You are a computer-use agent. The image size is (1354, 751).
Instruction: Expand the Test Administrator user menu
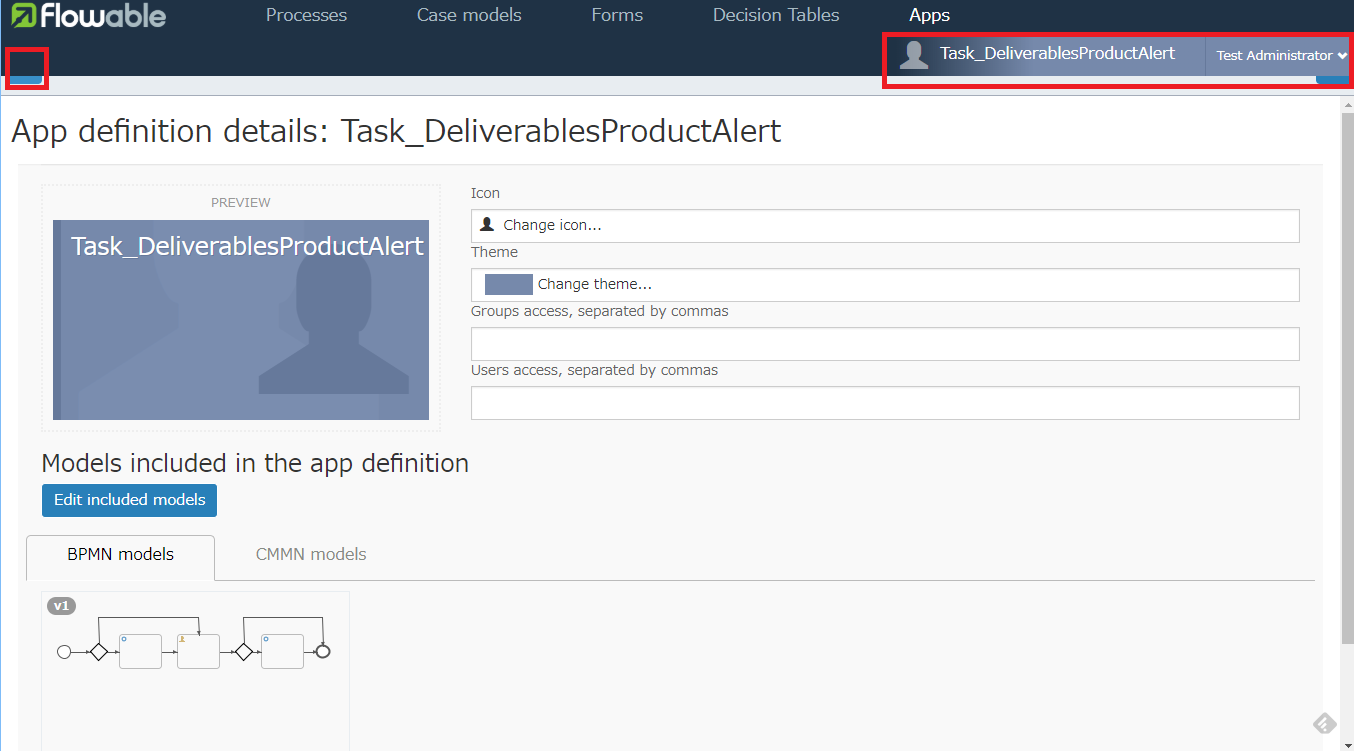pyautogui.click(x=1281, y=55)
